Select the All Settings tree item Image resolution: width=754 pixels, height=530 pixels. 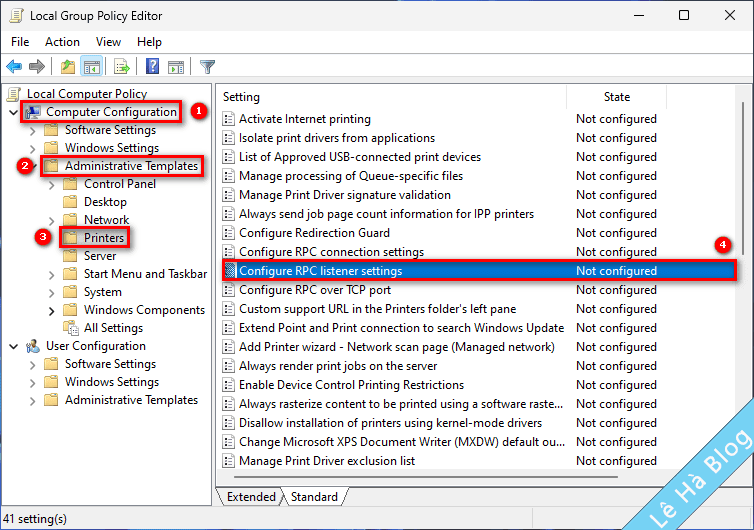point(113,328)
